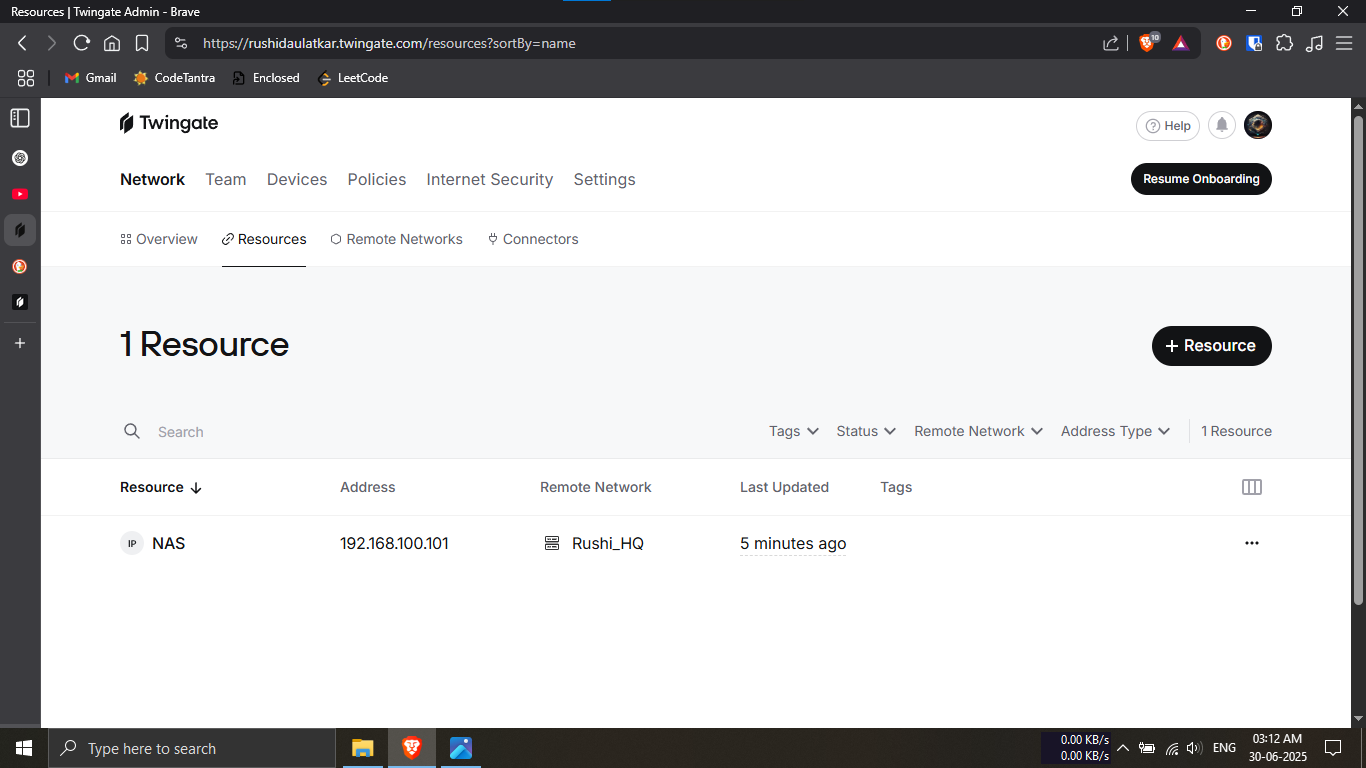This screenshot has height=768, width=1366.
Task: Click the + Resource button
Action: tap(1211, 345)
